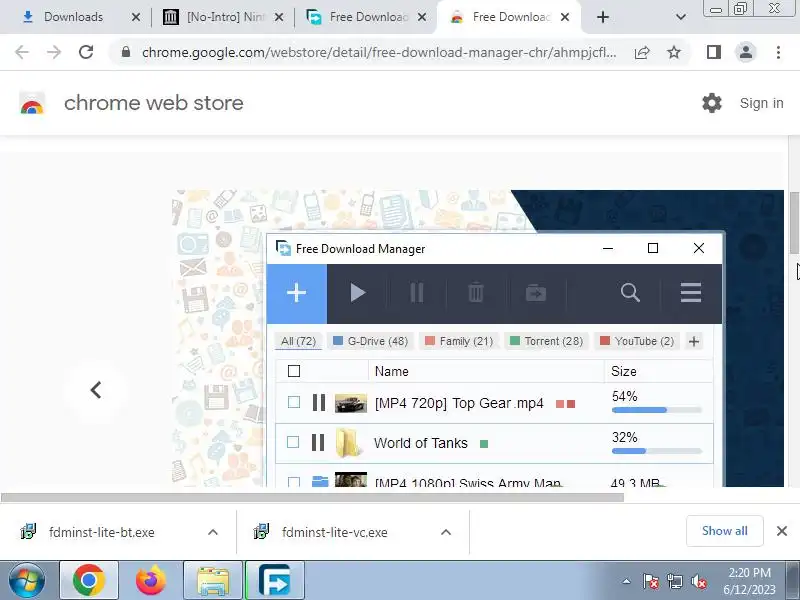Click the search magnifier in FDM toolbar
This screenshot has height=600, width=800.
coord(630,293)
